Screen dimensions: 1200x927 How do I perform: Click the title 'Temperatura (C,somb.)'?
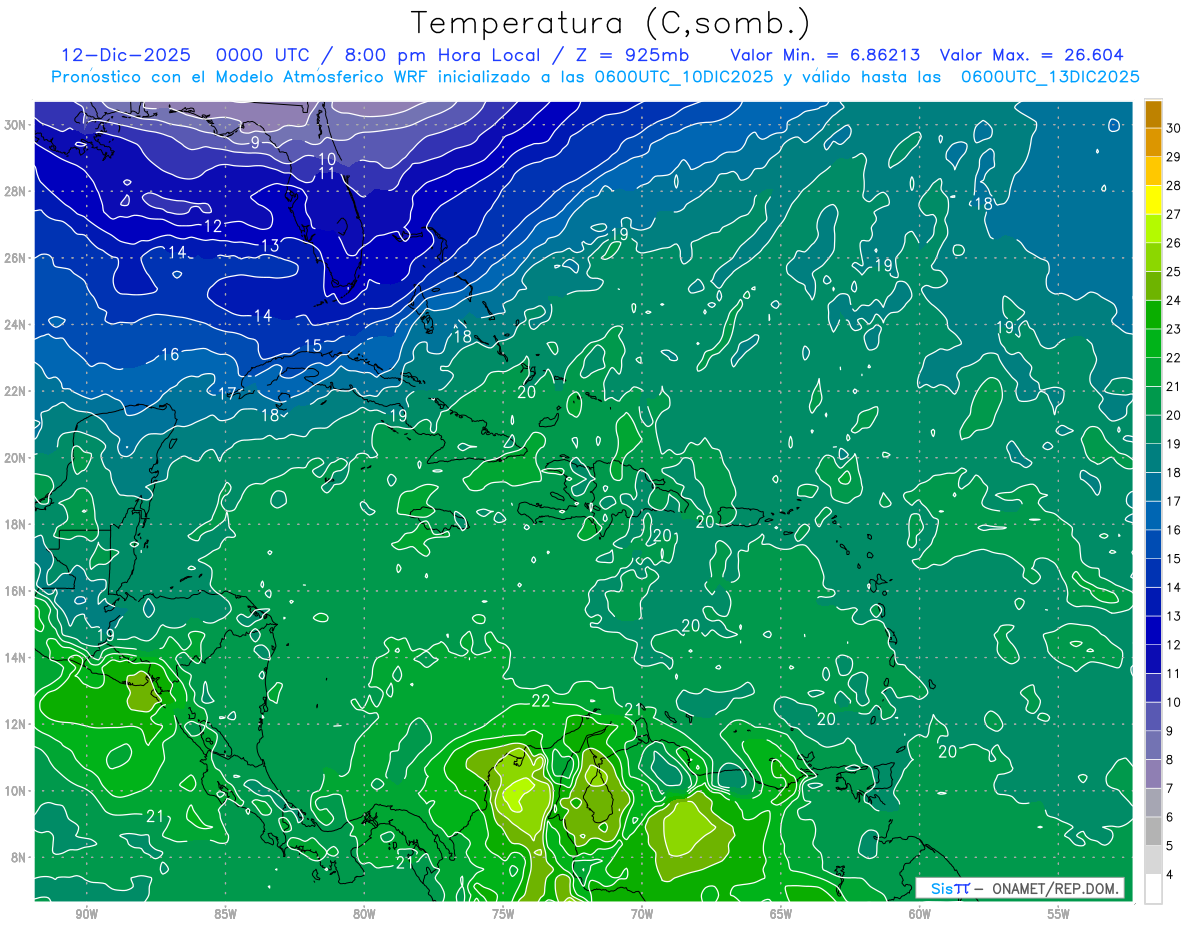tap(611, 23)
